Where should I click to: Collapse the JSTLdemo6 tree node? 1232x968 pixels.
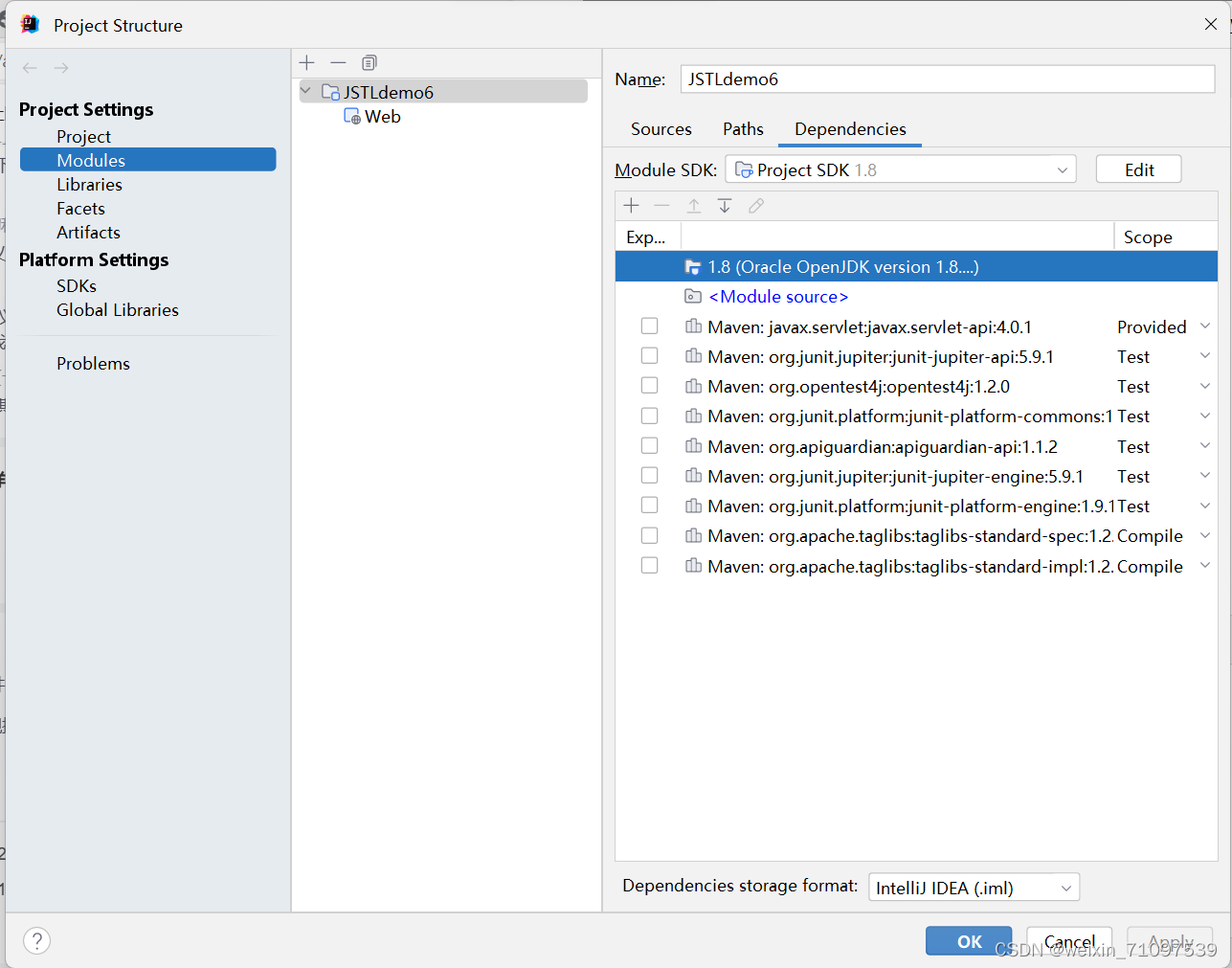pos(307,91)
